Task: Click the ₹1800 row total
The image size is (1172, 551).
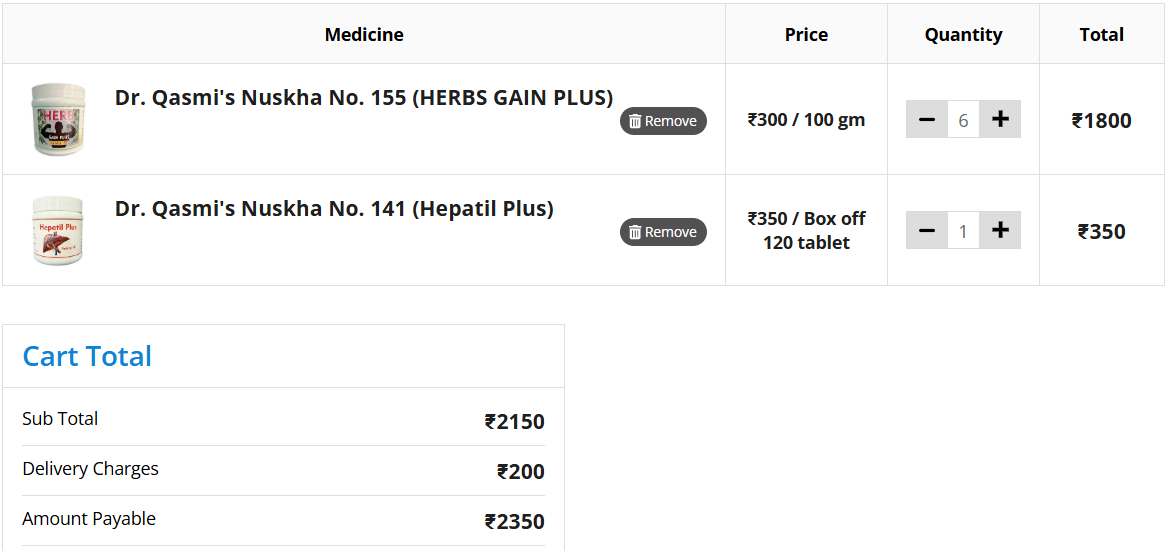Action: (x=1101, y=121)
